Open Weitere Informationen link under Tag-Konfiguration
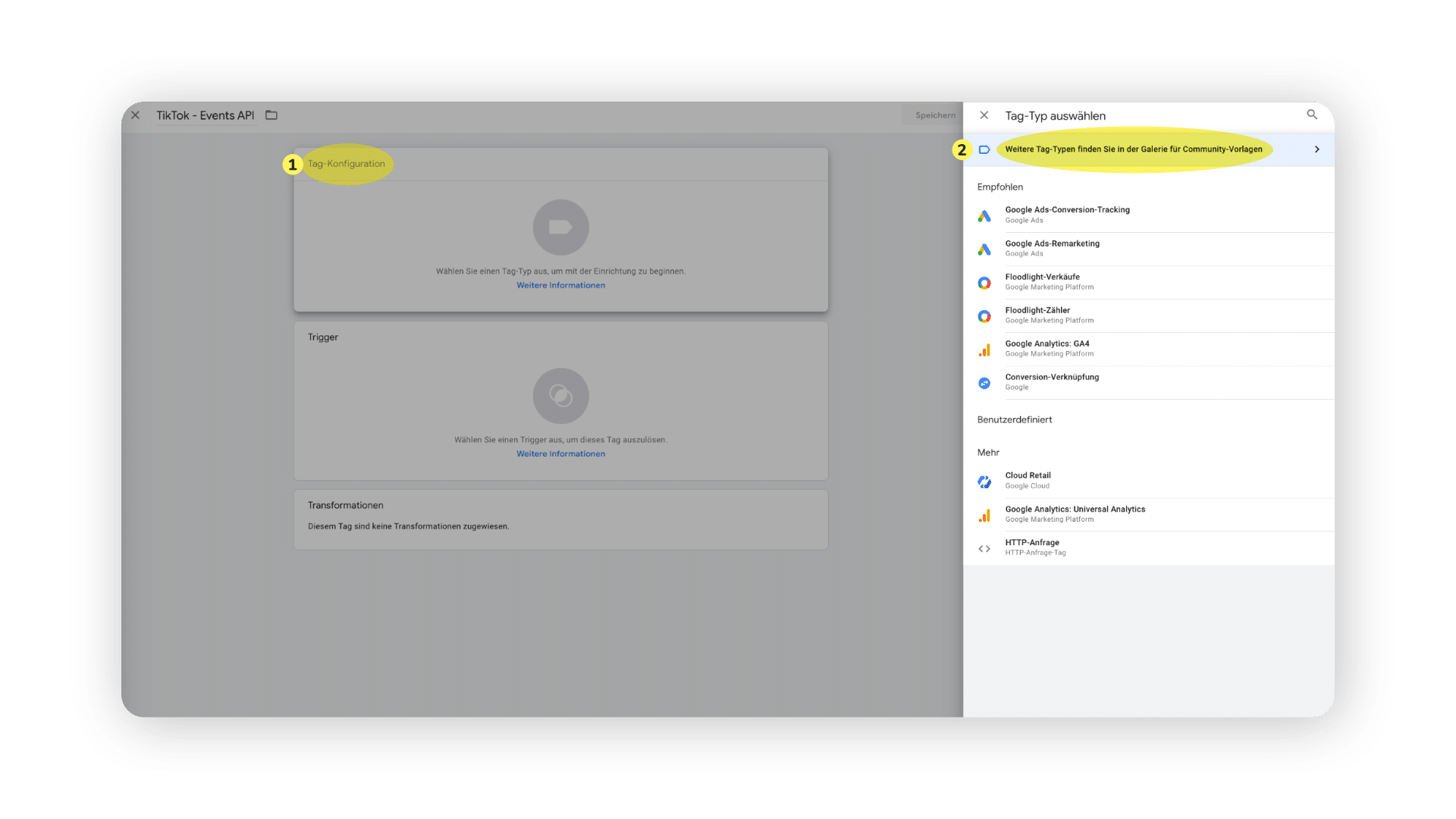The width and height of the screenshot is (1456, 819). point(561,286)
